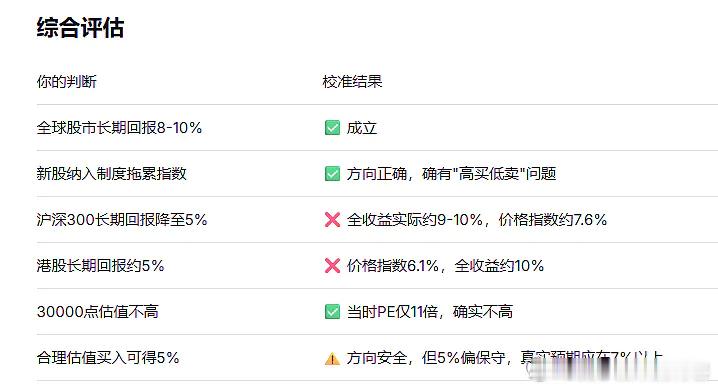Select the 综合评估 heading
Viewport: 718px width, 390px height.
pos(81,27)
